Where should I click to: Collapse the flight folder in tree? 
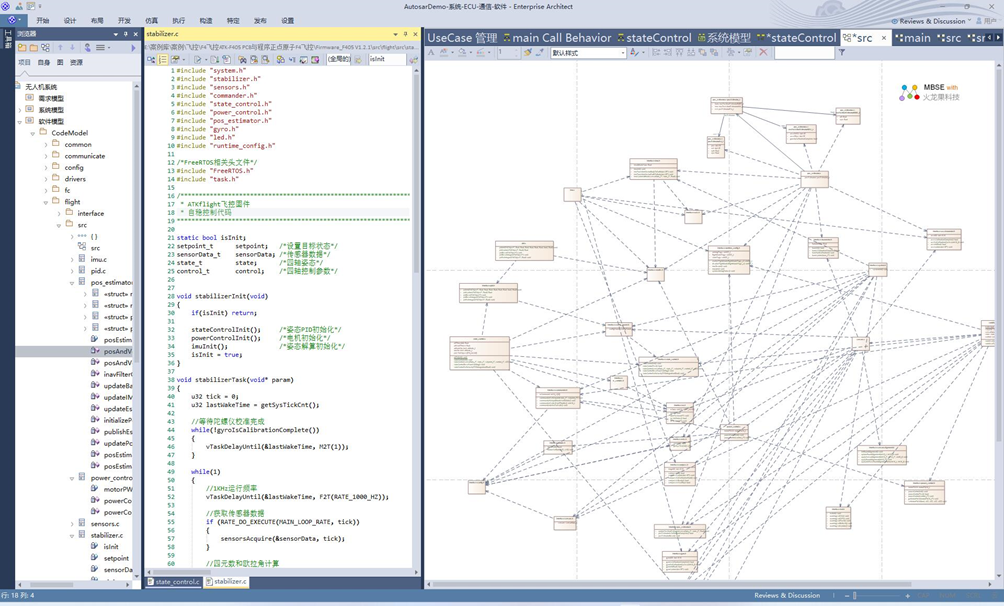pos(45,202)
